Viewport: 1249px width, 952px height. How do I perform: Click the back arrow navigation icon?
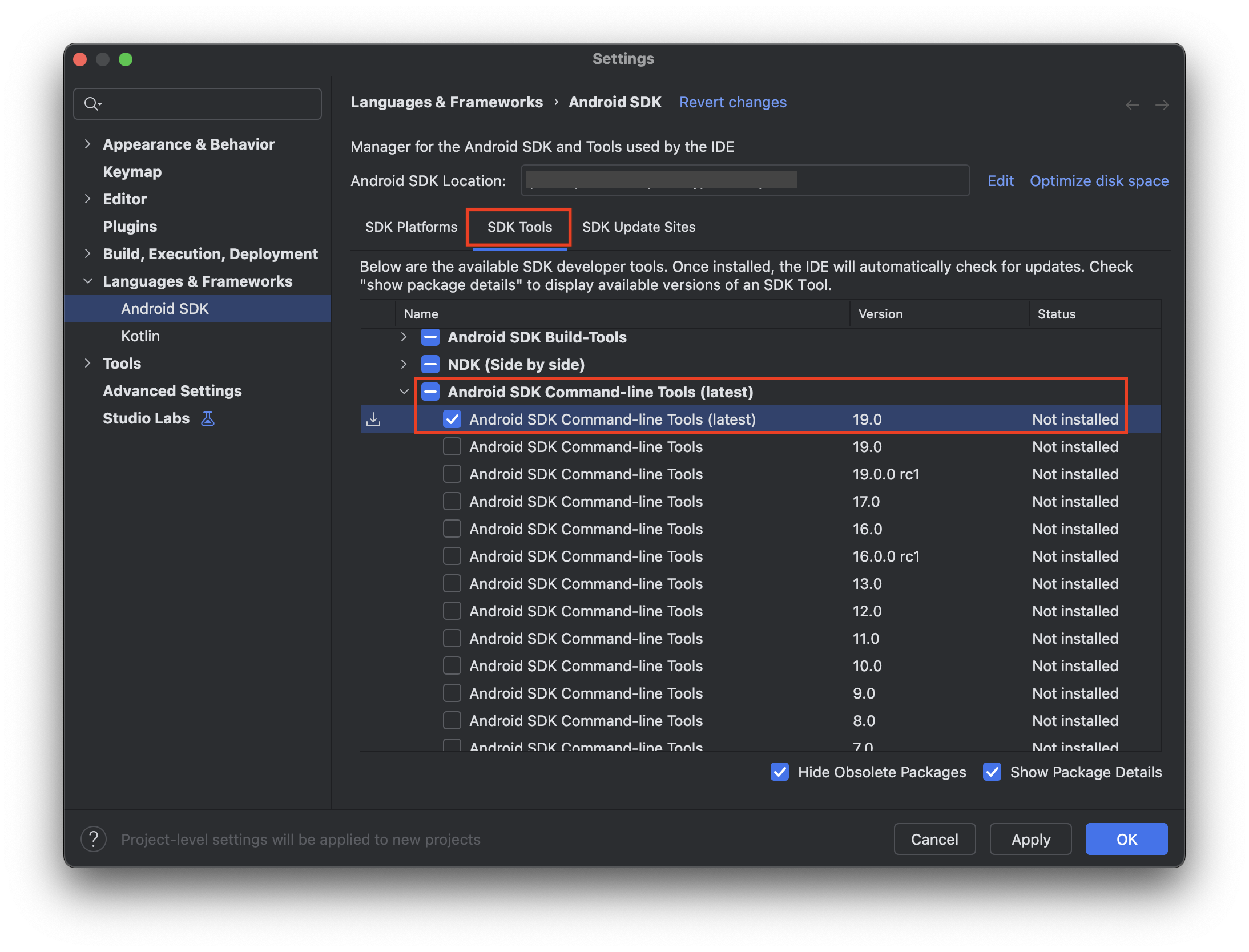tap(1132, 104)
